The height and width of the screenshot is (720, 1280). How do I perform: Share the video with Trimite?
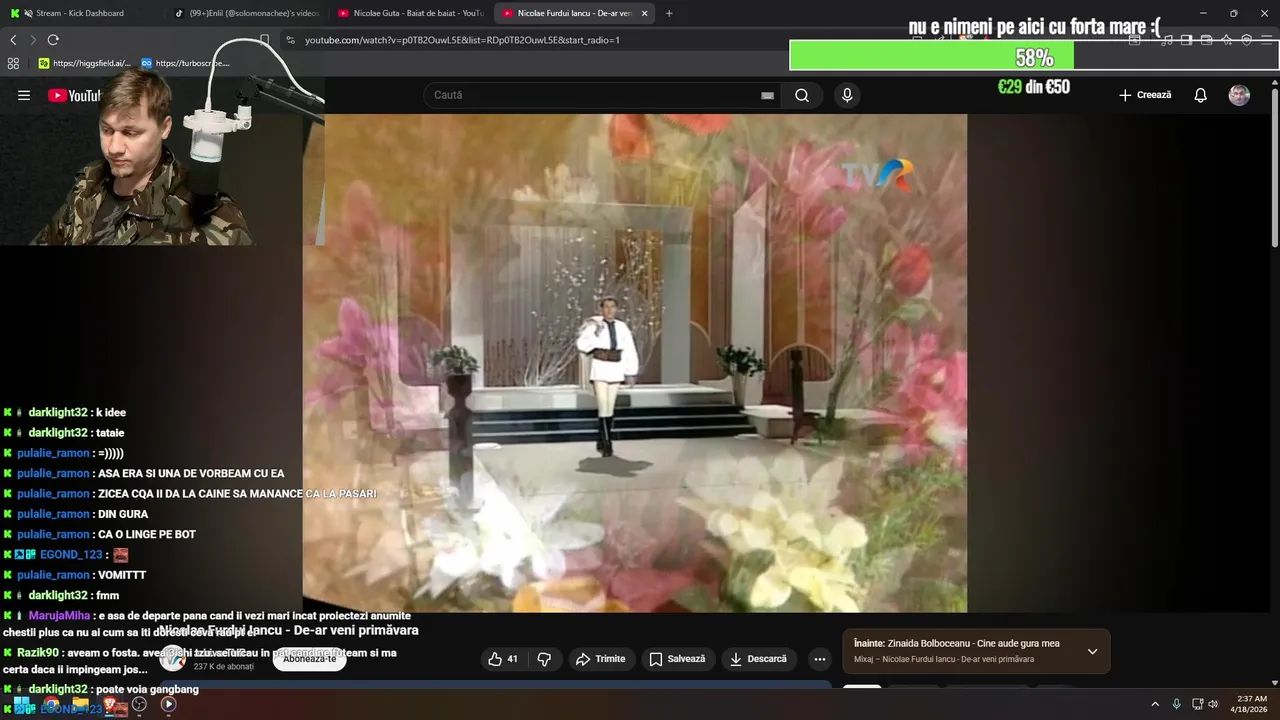(600, 659)
